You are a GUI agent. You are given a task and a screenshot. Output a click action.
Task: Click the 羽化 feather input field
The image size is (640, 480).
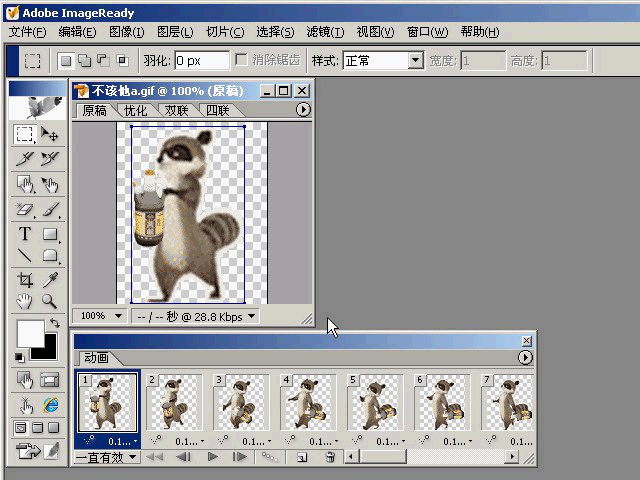(x=202, y=61)
